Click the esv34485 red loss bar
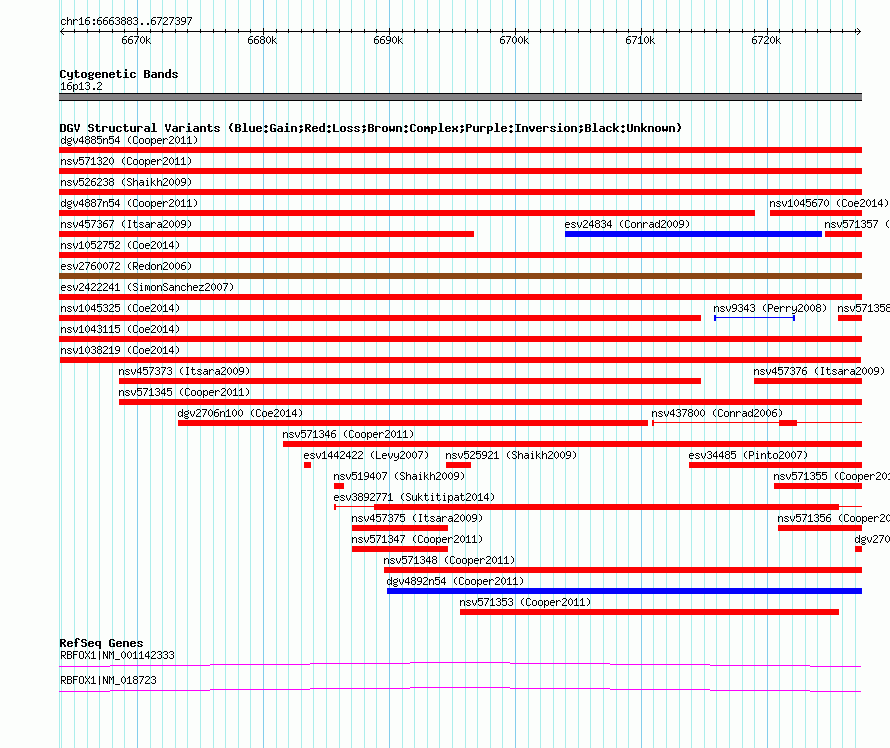The height and width of the screenshot is (748, 890). 775,465
